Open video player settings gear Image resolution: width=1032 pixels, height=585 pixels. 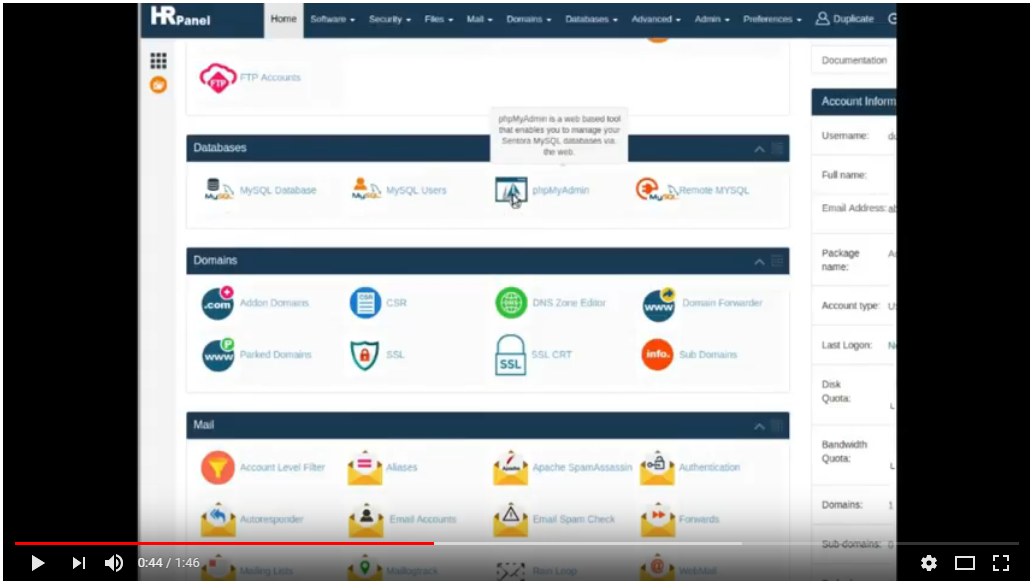coord(929,563)
